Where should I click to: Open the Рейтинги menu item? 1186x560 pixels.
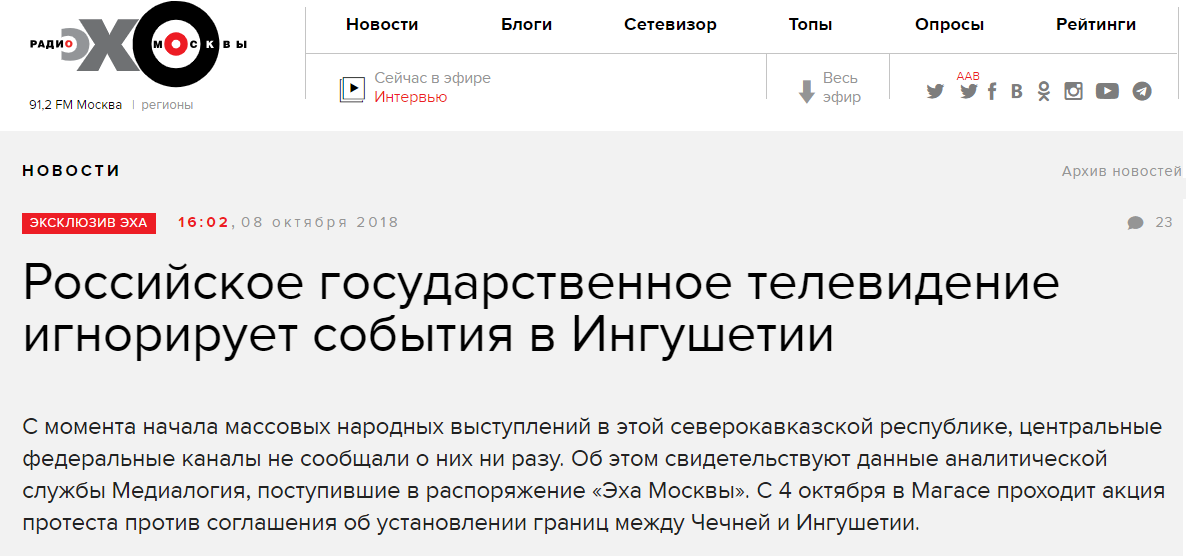click(x=1096, y=25)
